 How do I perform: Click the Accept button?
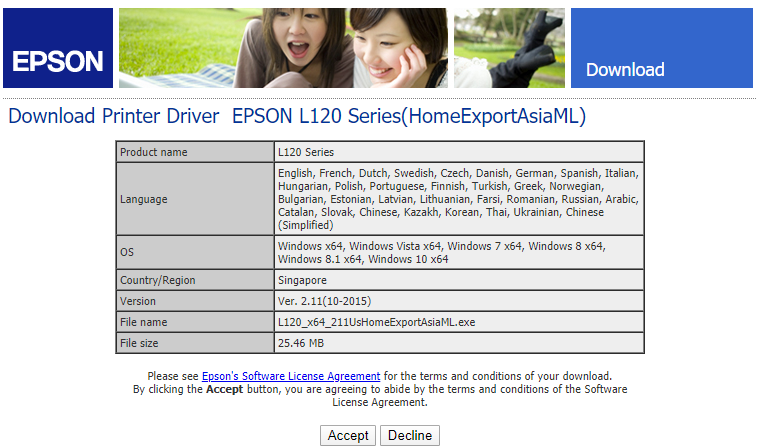click(348, 435)
